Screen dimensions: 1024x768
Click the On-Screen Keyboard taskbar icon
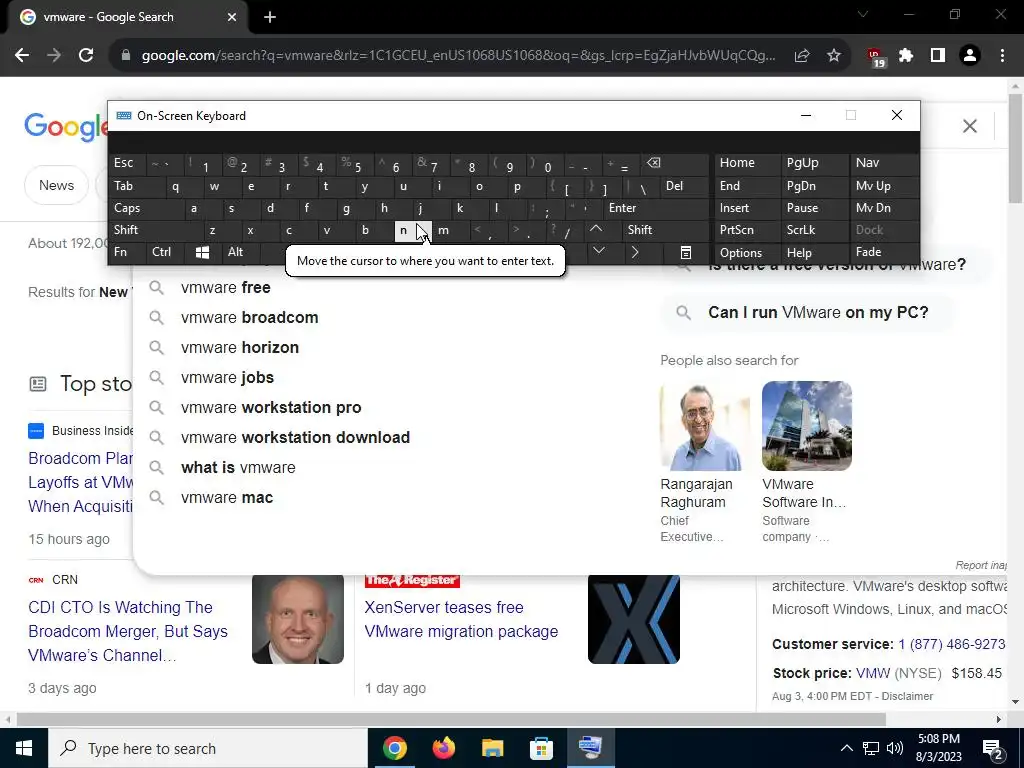point(590,748)
